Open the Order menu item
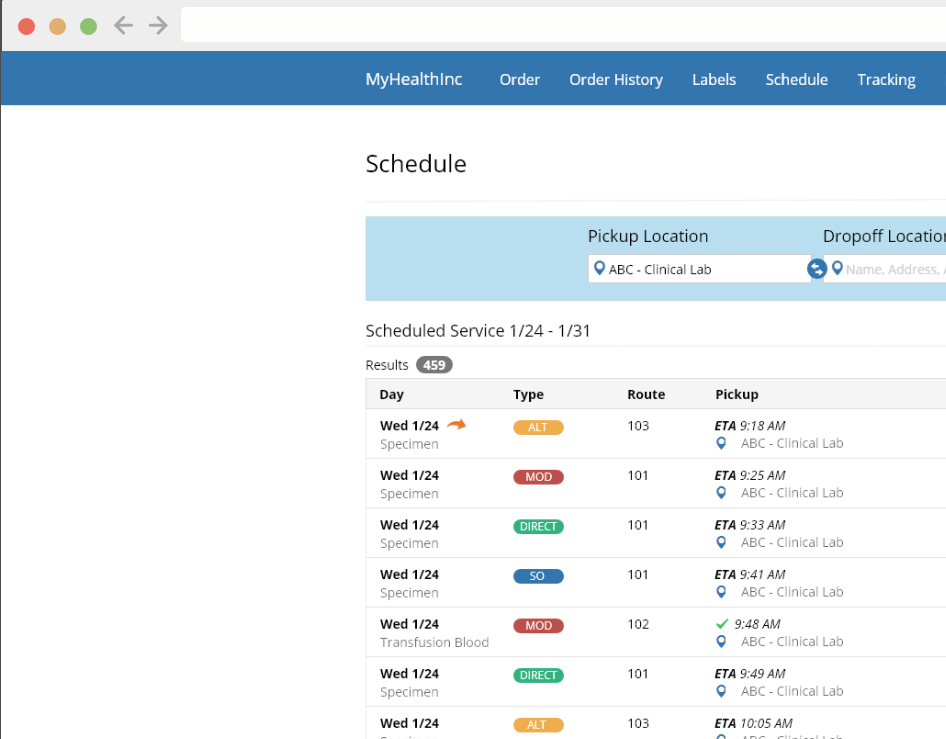Screen dimensions: 946x739 519,80
